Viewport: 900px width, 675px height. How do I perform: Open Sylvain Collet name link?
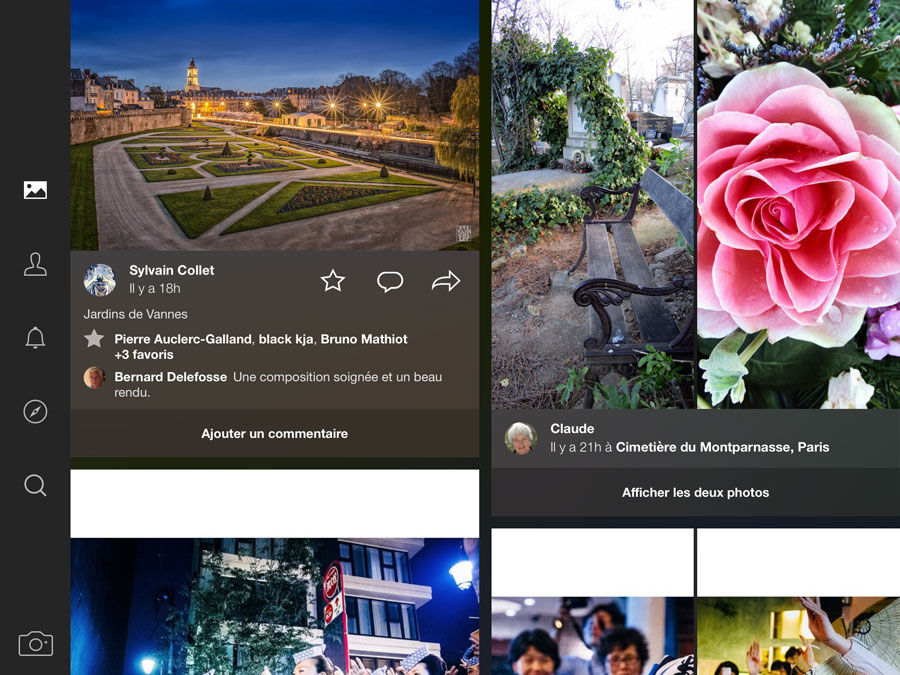(172, 270)
